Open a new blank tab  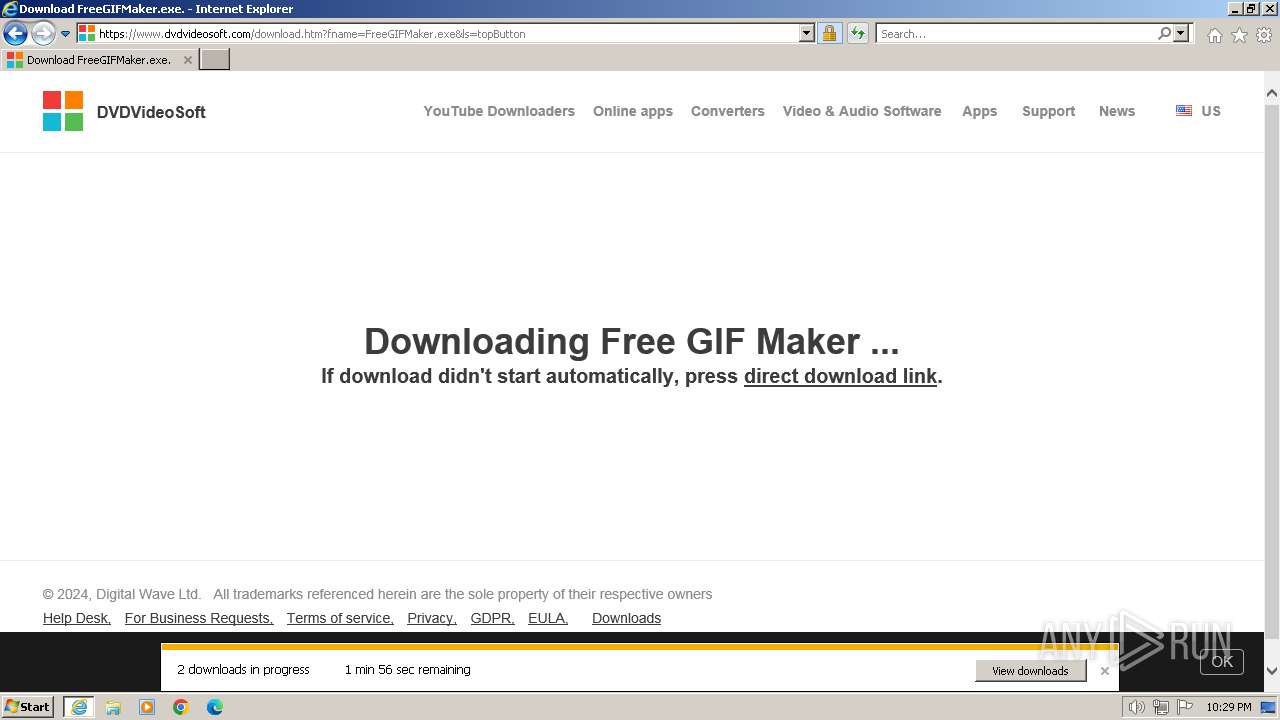tap(215, 59)
